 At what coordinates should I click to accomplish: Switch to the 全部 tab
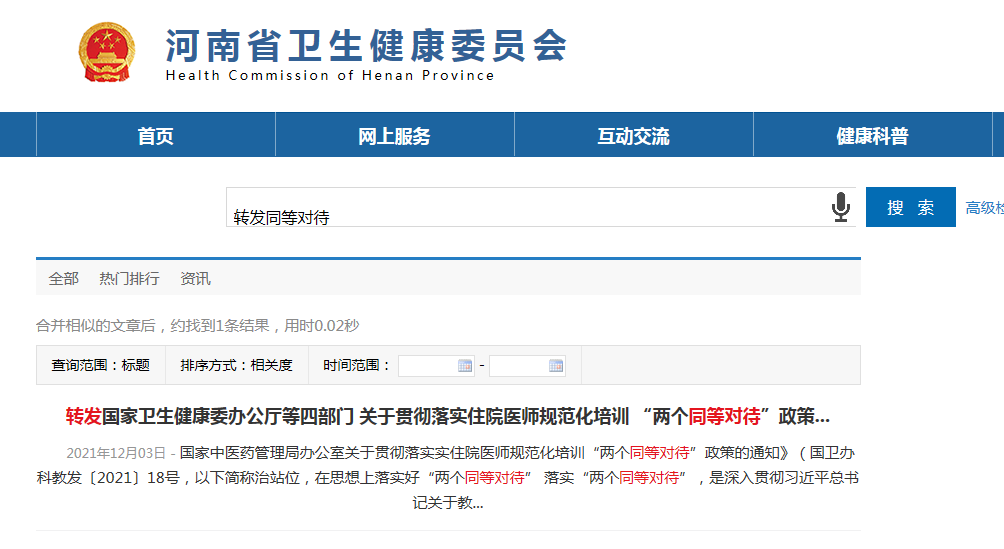(64, 279)
